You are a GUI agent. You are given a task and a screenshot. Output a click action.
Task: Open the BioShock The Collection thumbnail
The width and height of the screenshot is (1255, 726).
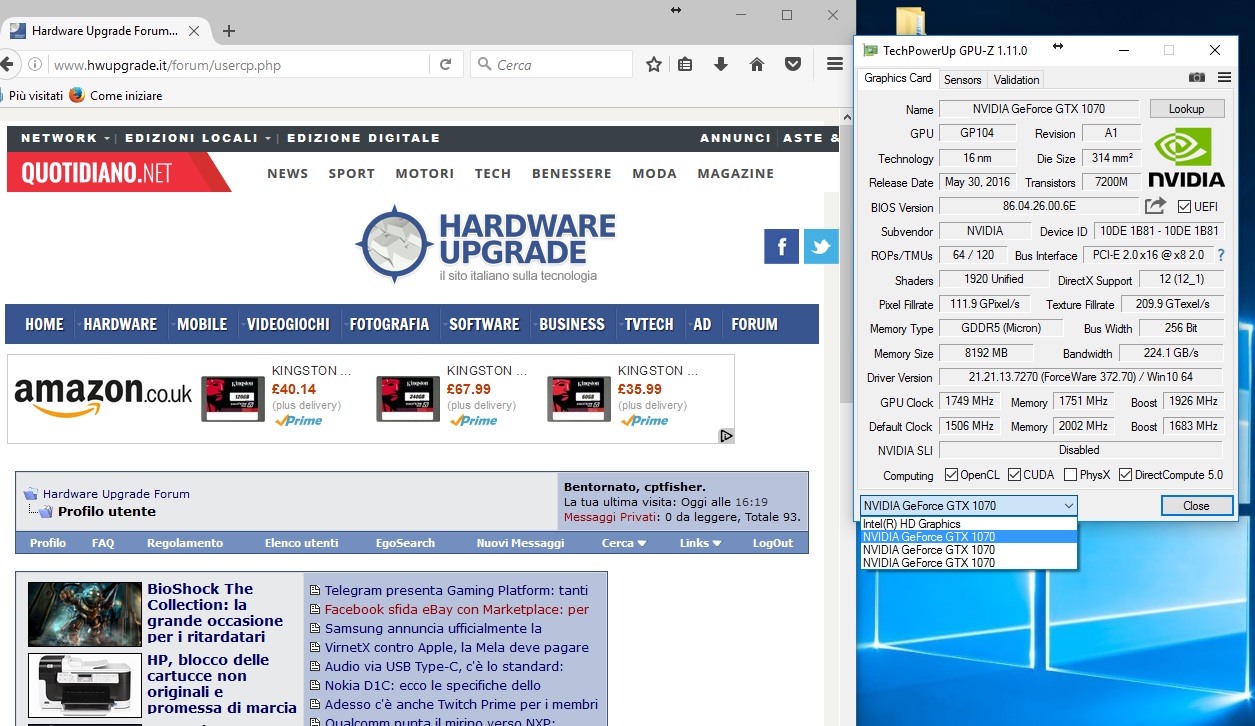(x=85, y=614)
